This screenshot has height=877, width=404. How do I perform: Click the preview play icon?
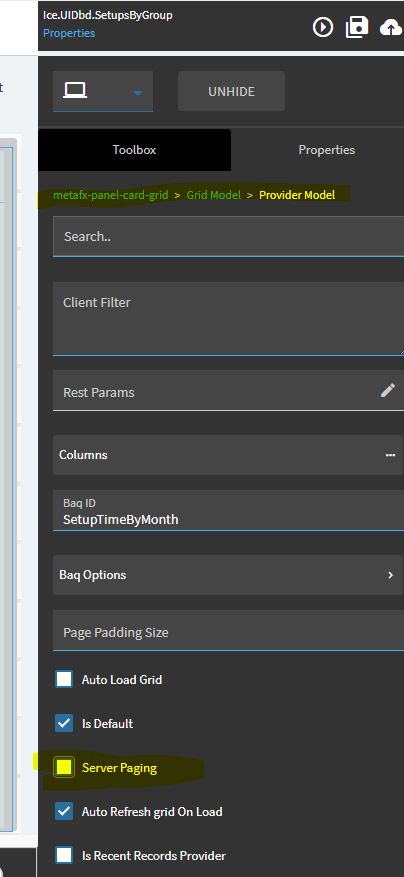click(x=323, y=27)
